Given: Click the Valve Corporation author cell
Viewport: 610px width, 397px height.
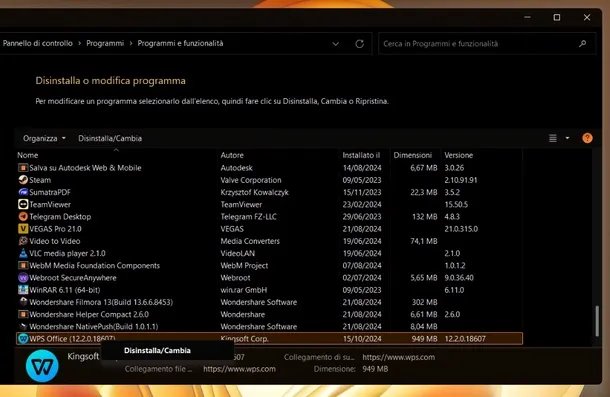Looking at the screenshot, I should [x=251, y=180].
